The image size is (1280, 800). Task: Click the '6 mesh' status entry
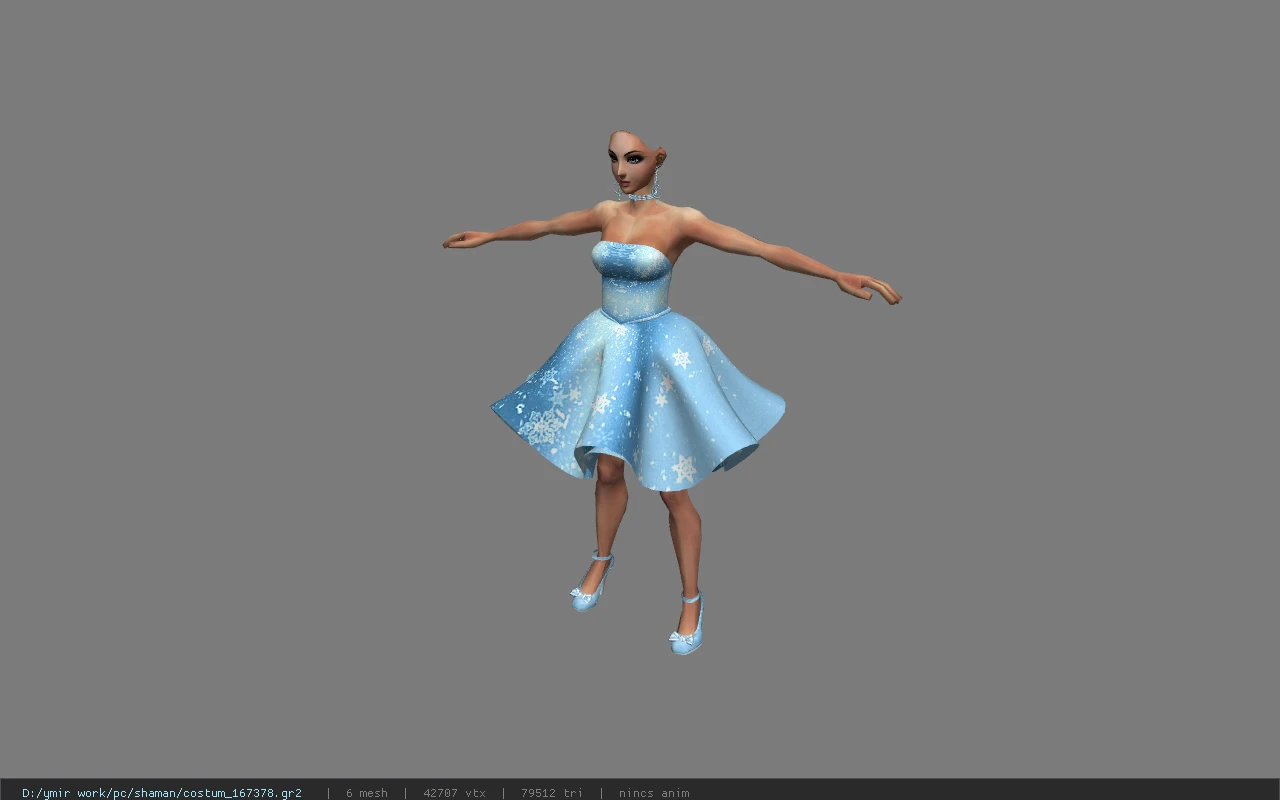(x=367, y=793)
